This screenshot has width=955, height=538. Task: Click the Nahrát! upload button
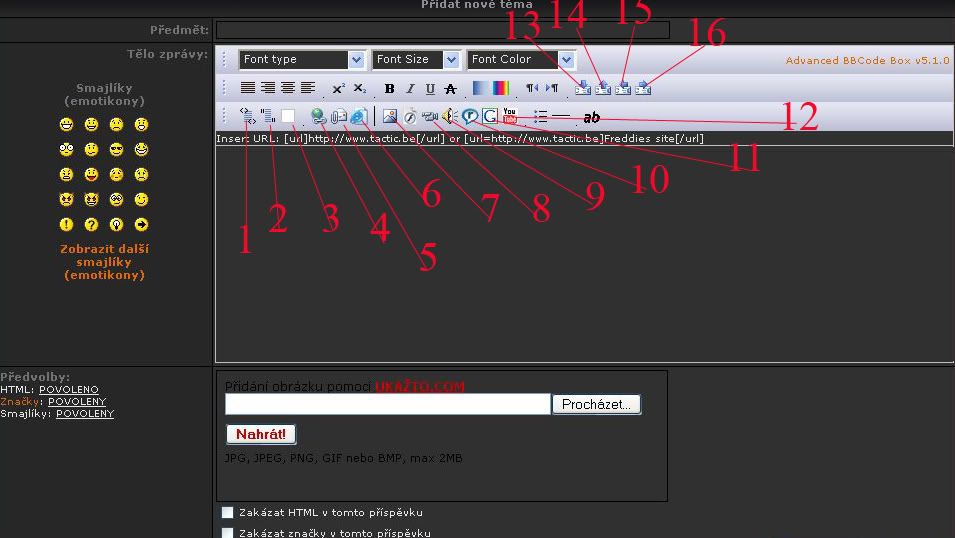(x=261, y=434)
